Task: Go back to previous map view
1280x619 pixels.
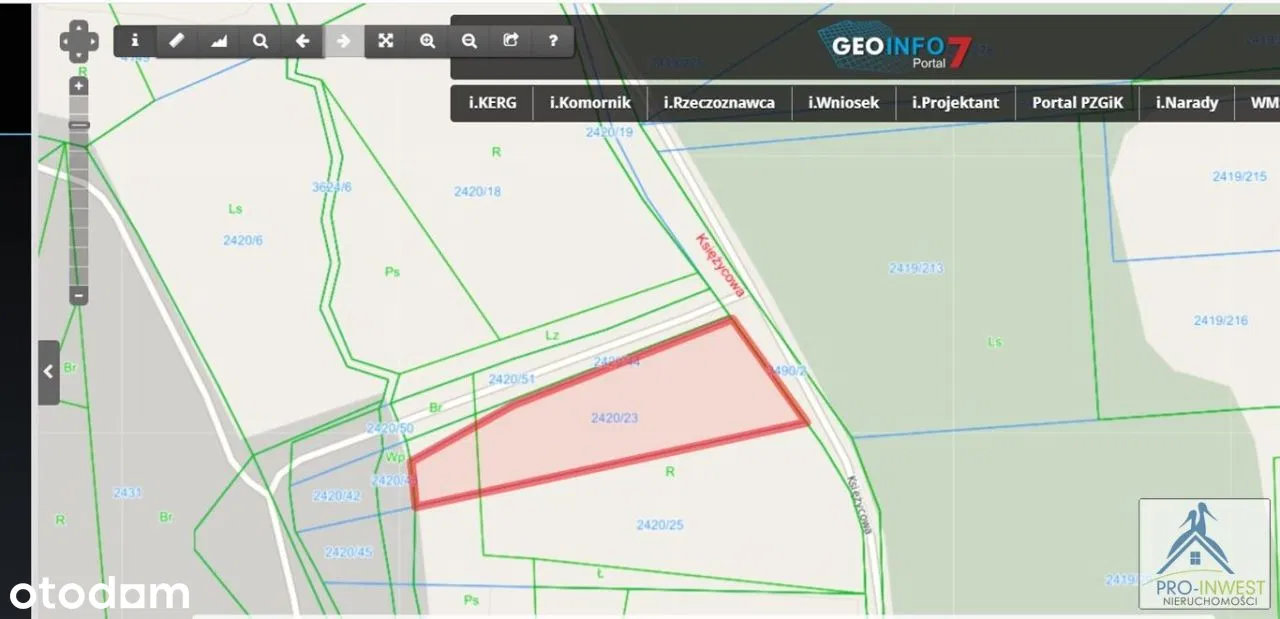Action: click(302, 41)
